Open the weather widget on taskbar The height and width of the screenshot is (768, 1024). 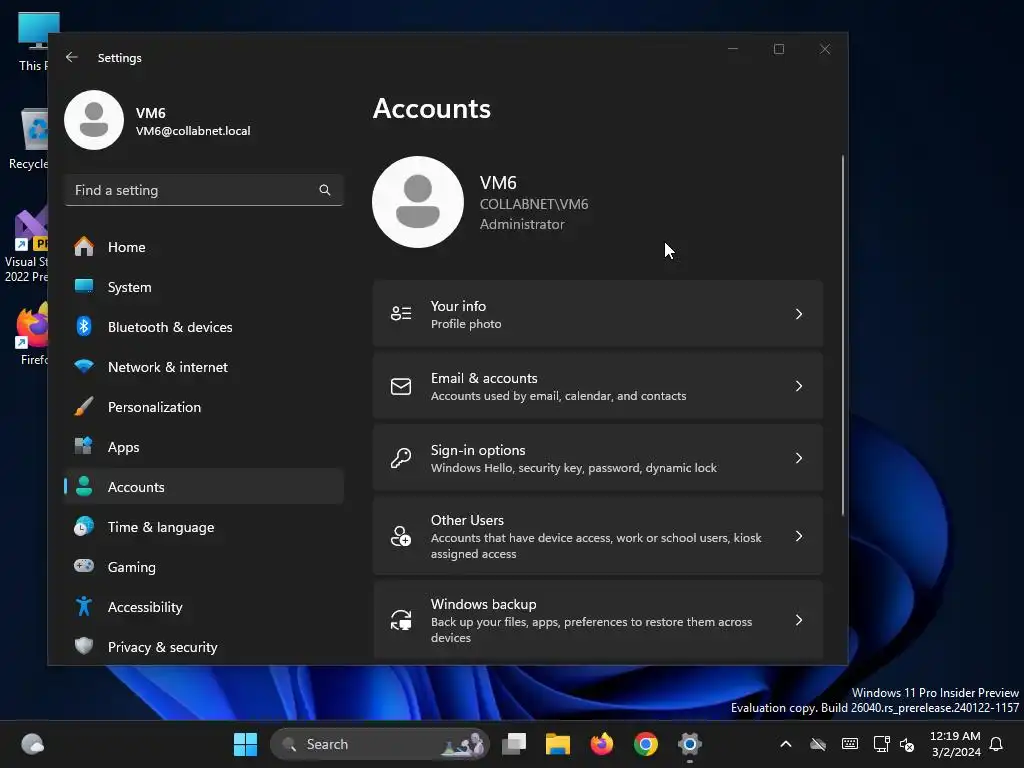[x=32, y=744]
